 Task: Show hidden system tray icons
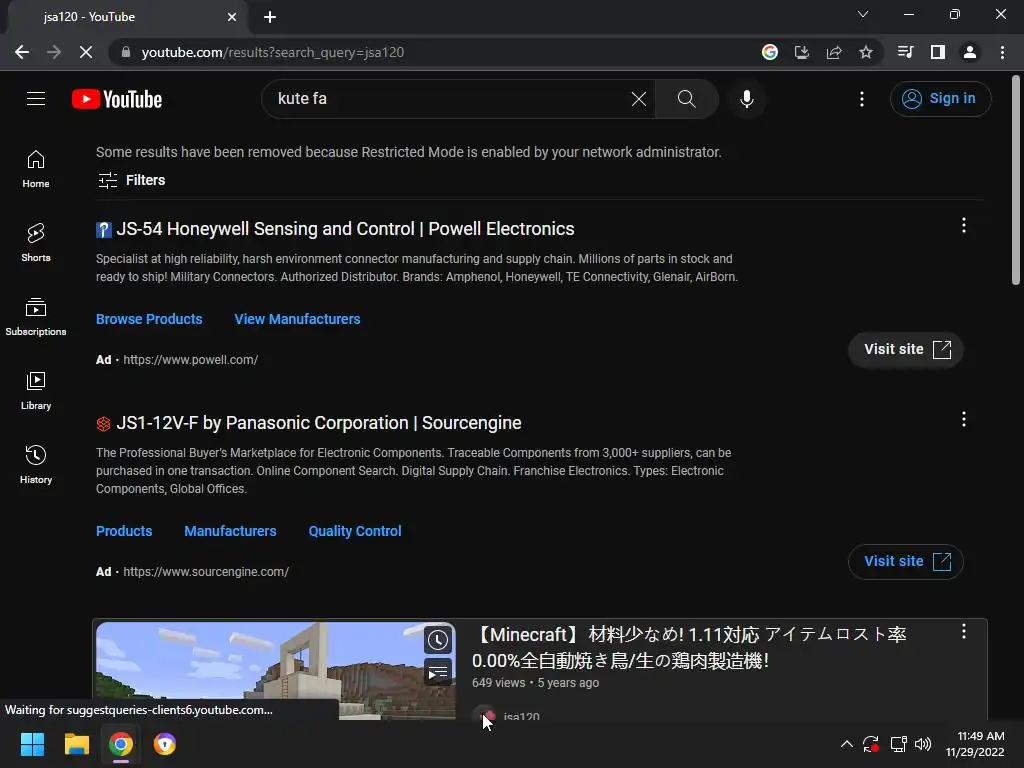[846, 744]
